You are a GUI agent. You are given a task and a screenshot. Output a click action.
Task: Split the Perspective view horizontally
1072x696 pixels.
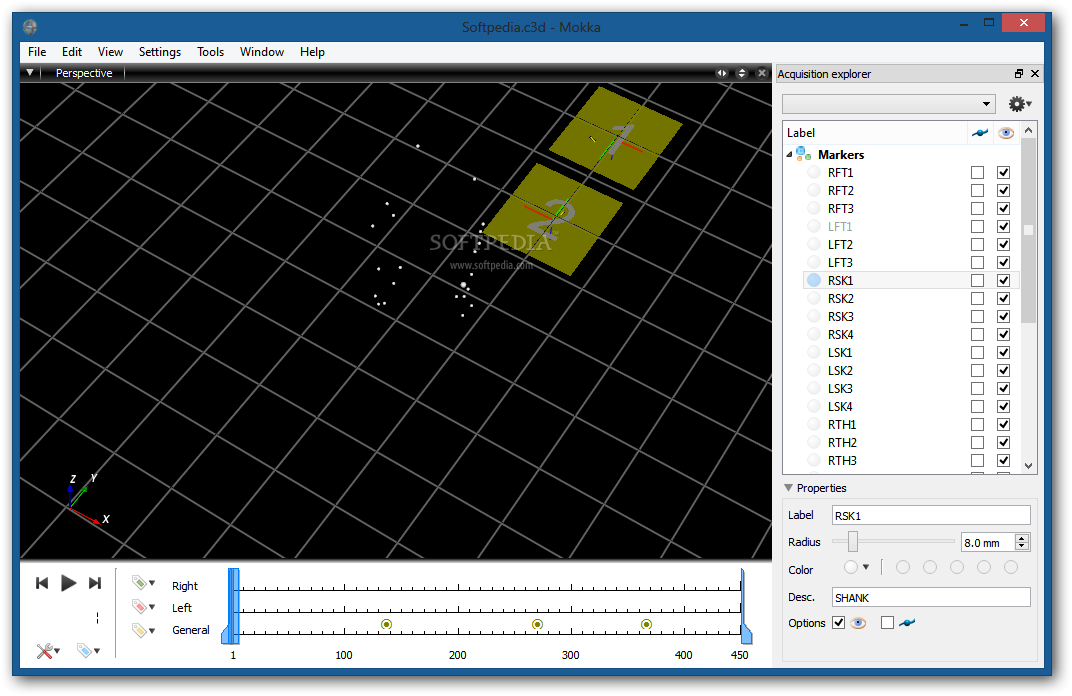pos(722,73)
